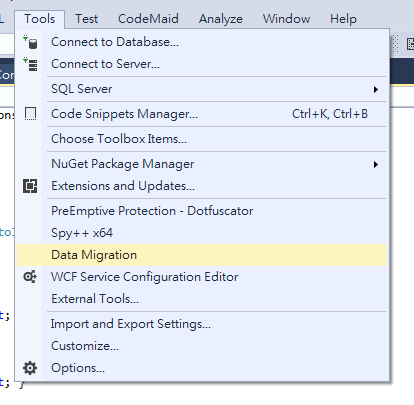Click the Options gear icon
This screenshot has height=405, width=414.
30,368
